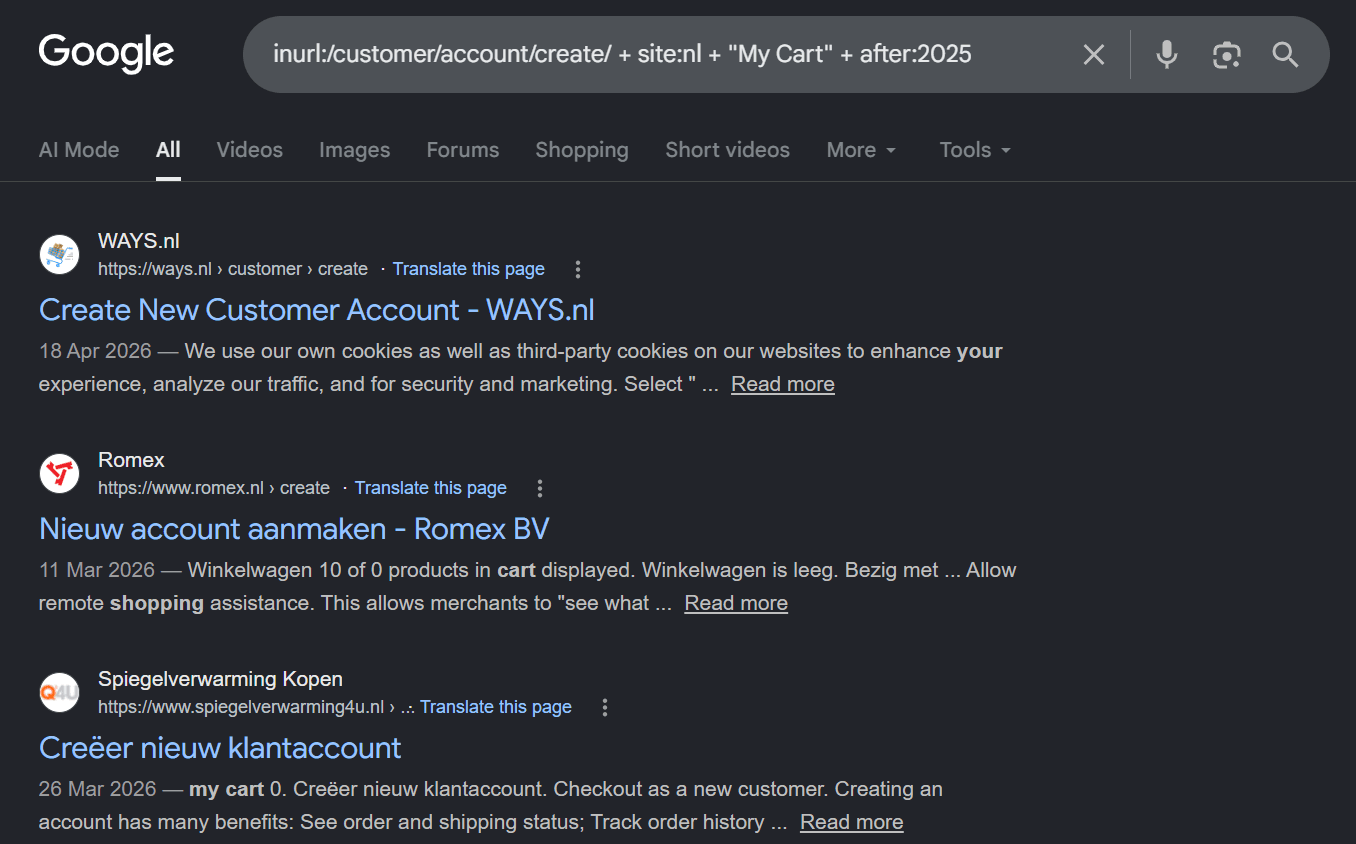Switch to Forums tab
The height and width of the screenshot is (844, 1356).
click(x=463, y=150)
